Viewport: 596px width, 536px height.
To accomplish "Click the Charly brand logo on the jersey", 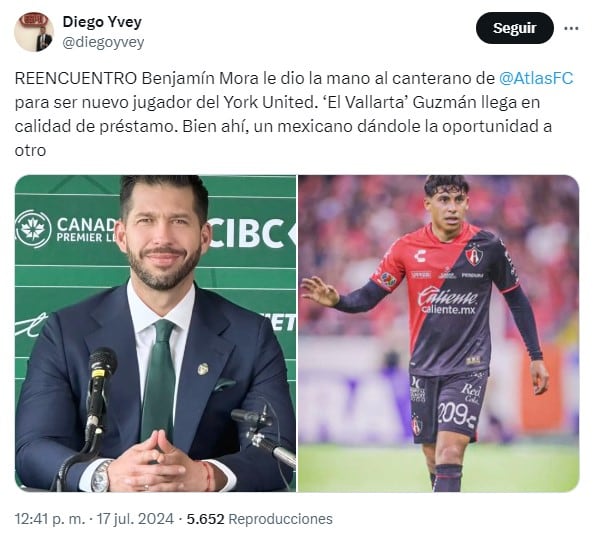I will click(x=420, y=256).
